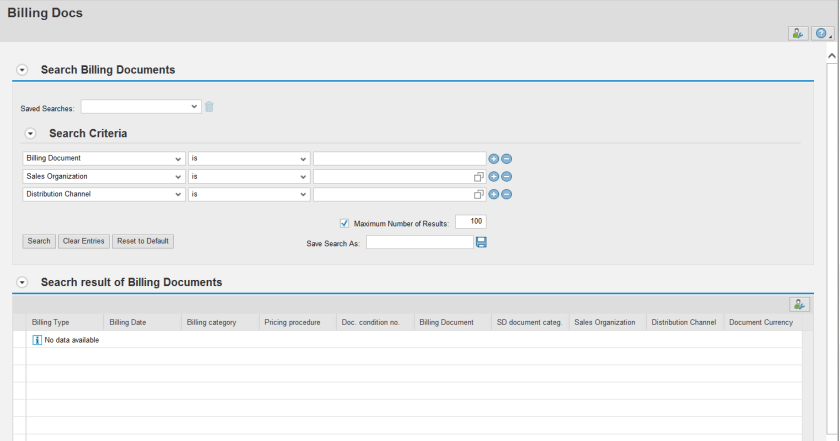This screenshot has width=840, height=441.
Task: Open value help for Distribution Channel field
Action: click(478, 195)
